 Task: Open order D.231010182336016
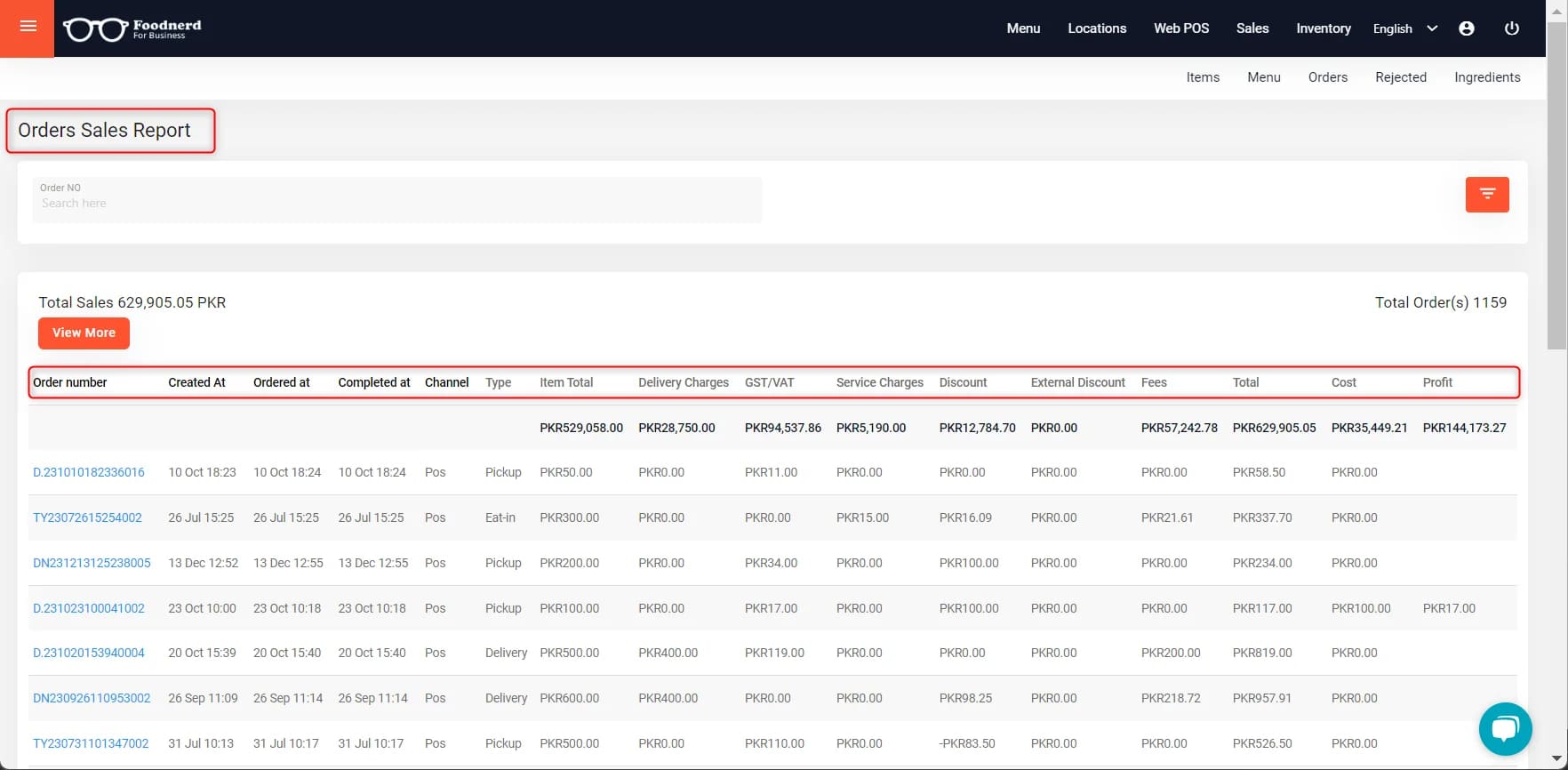pos(89,472)
